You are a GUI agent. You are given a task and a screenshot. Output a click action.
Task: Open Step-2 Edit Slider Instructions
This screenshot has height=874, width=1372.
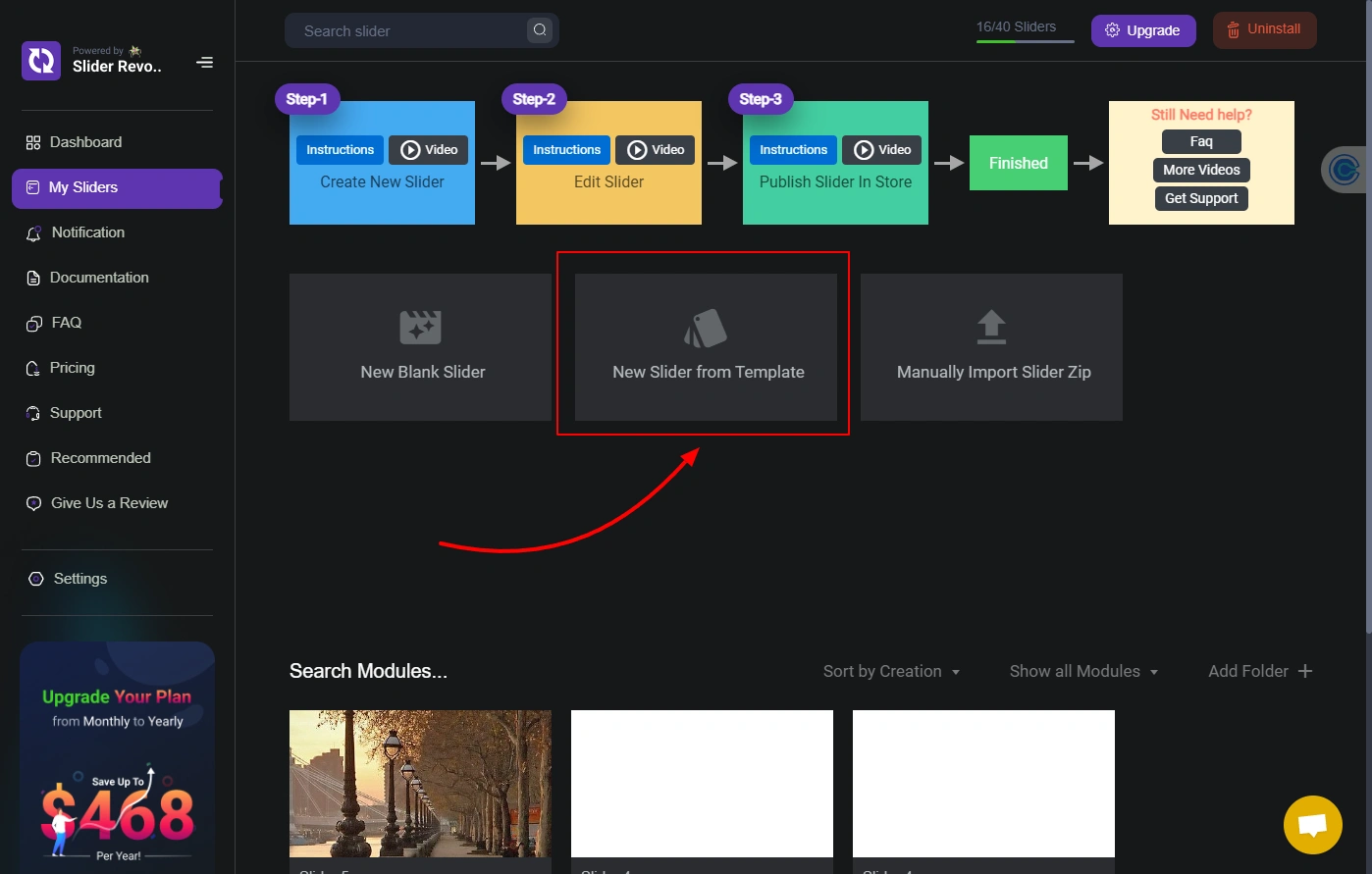(x=567, y=150)
